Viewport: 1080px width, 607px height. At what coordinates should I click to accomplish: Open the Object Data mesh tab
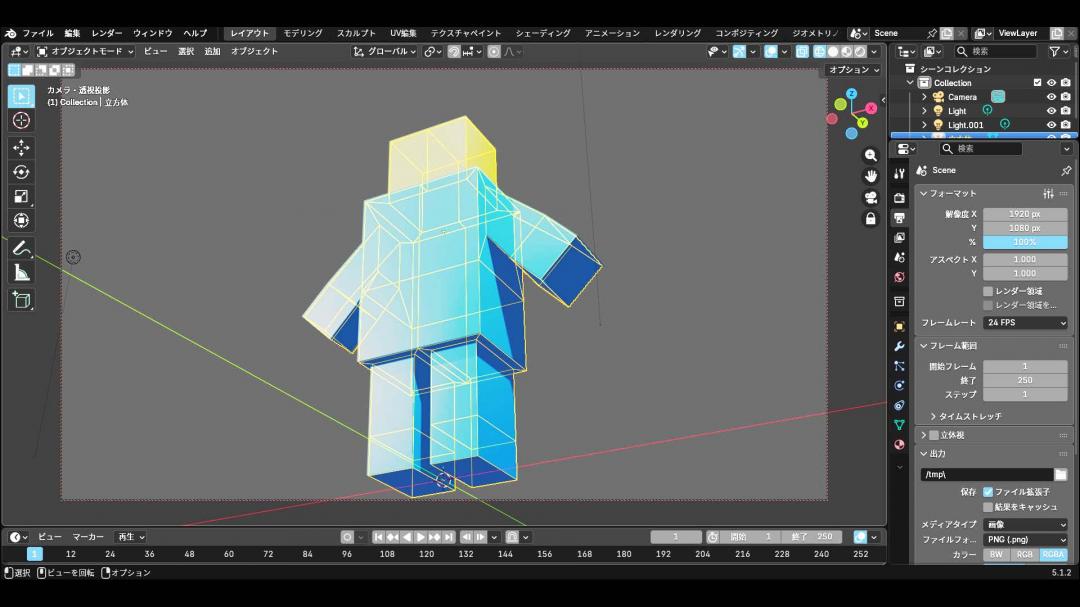[899, 424]
